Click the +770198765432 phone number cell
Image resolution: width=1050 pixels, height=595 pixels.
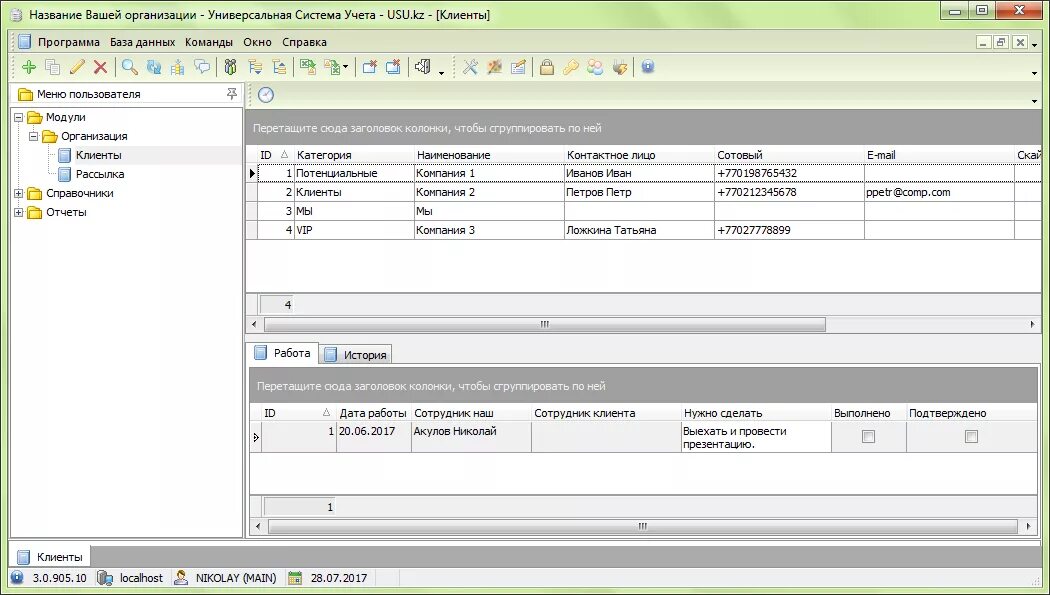(x=790, y=173)
